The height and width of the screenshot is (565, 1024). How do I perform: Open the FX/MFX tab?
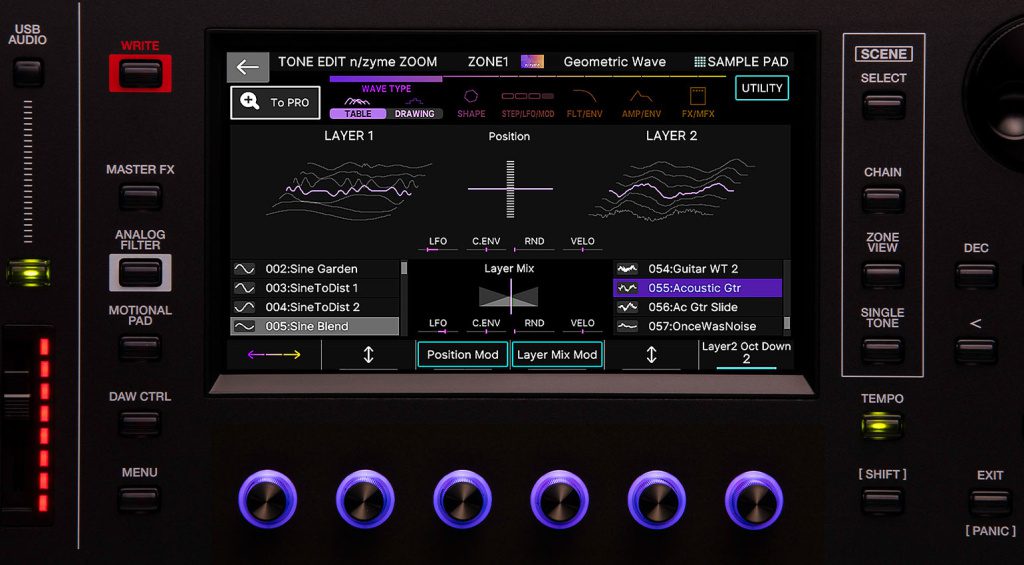tap(697, 104)
